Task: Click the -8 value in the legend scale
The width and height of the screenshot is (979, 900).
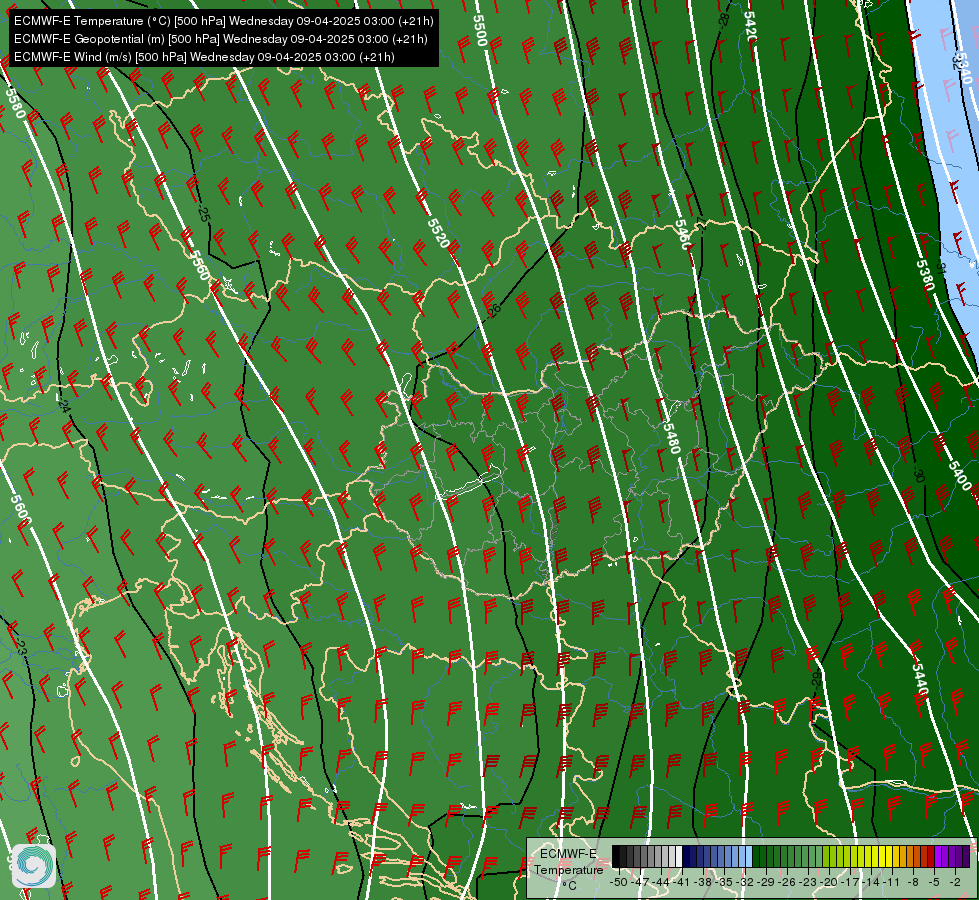Action: pos(913,882)
